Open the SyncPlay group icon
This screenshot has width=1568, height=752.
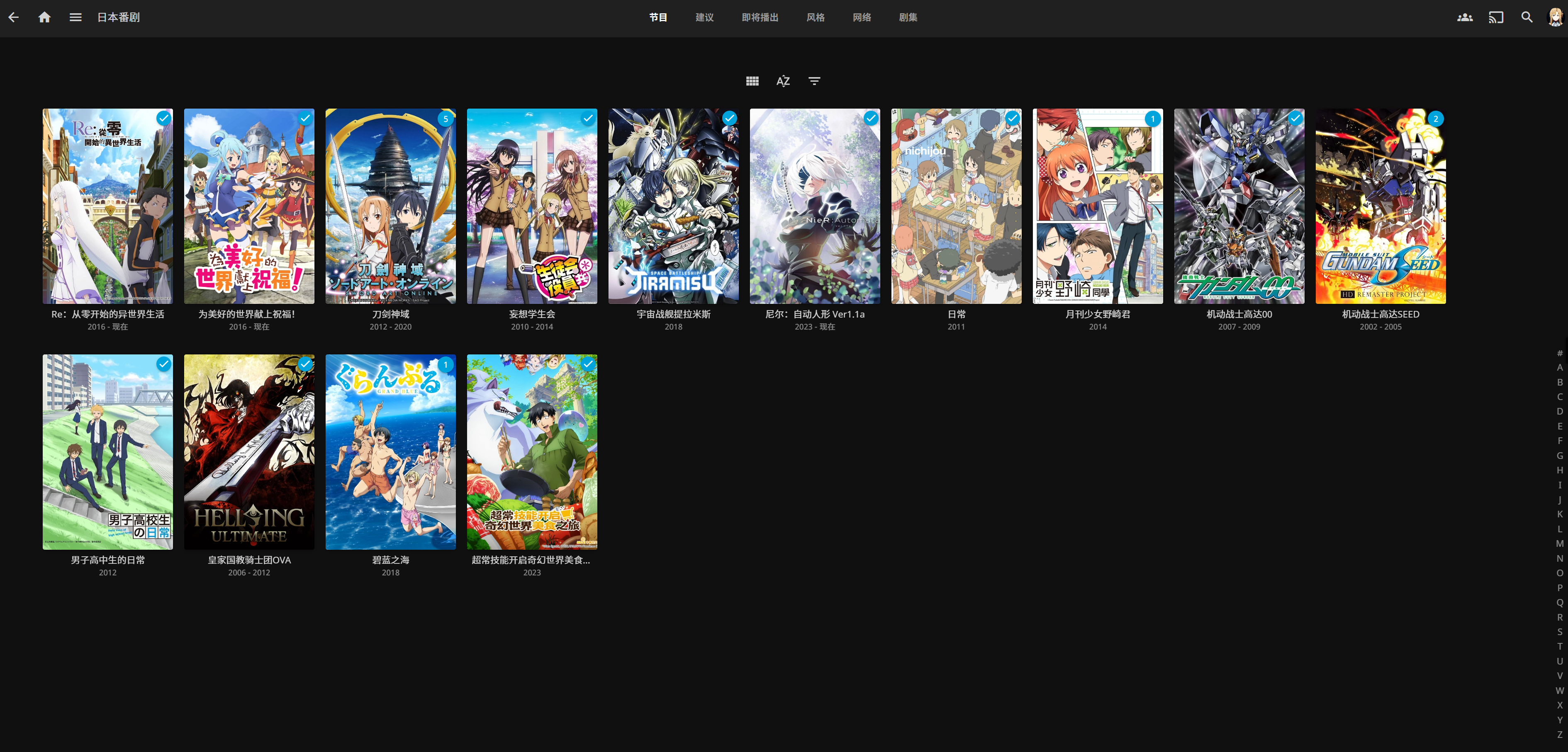point(1465,17)
